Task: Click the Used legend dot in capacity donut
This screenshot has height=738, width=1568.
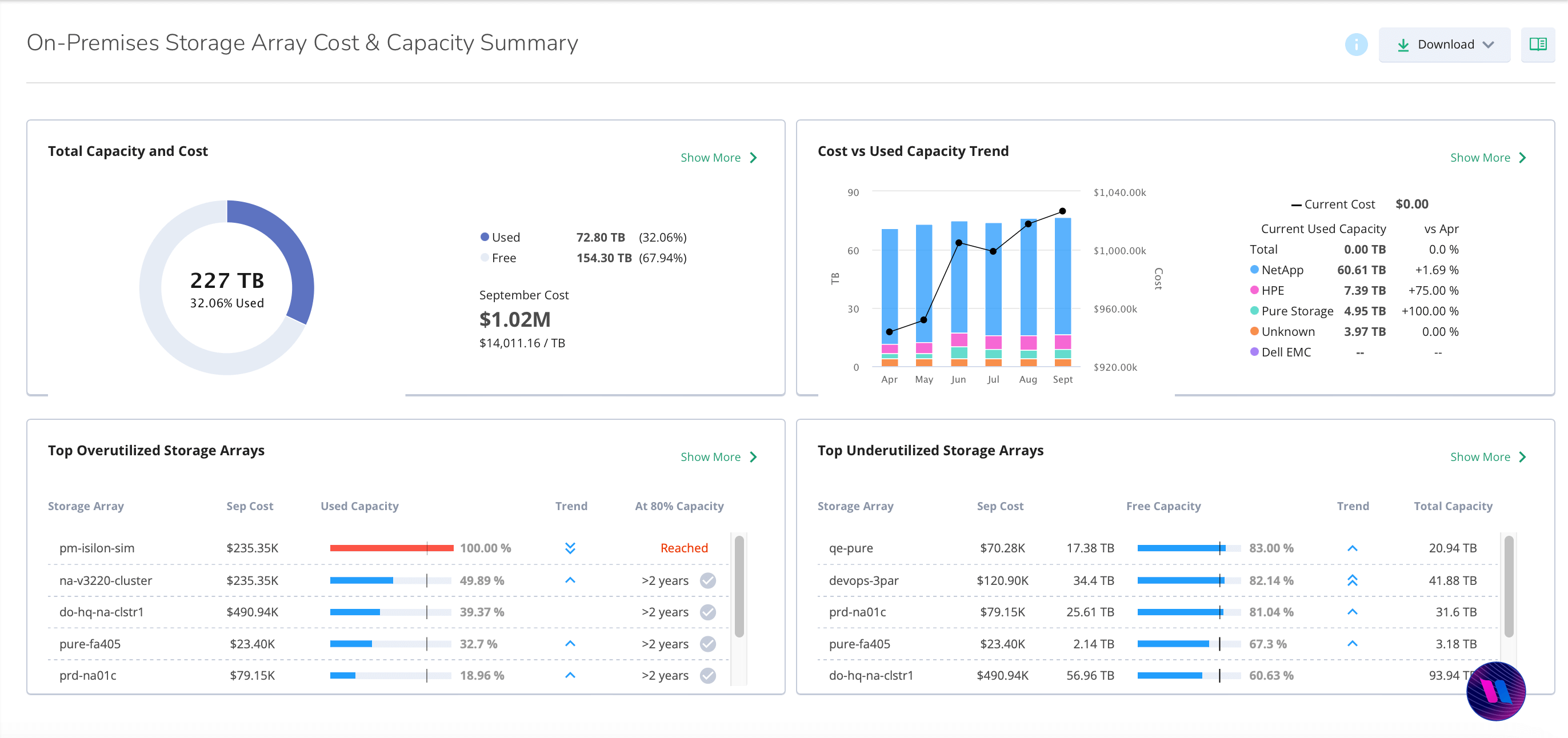Action: pyautogui.click(x=485, y=236)
